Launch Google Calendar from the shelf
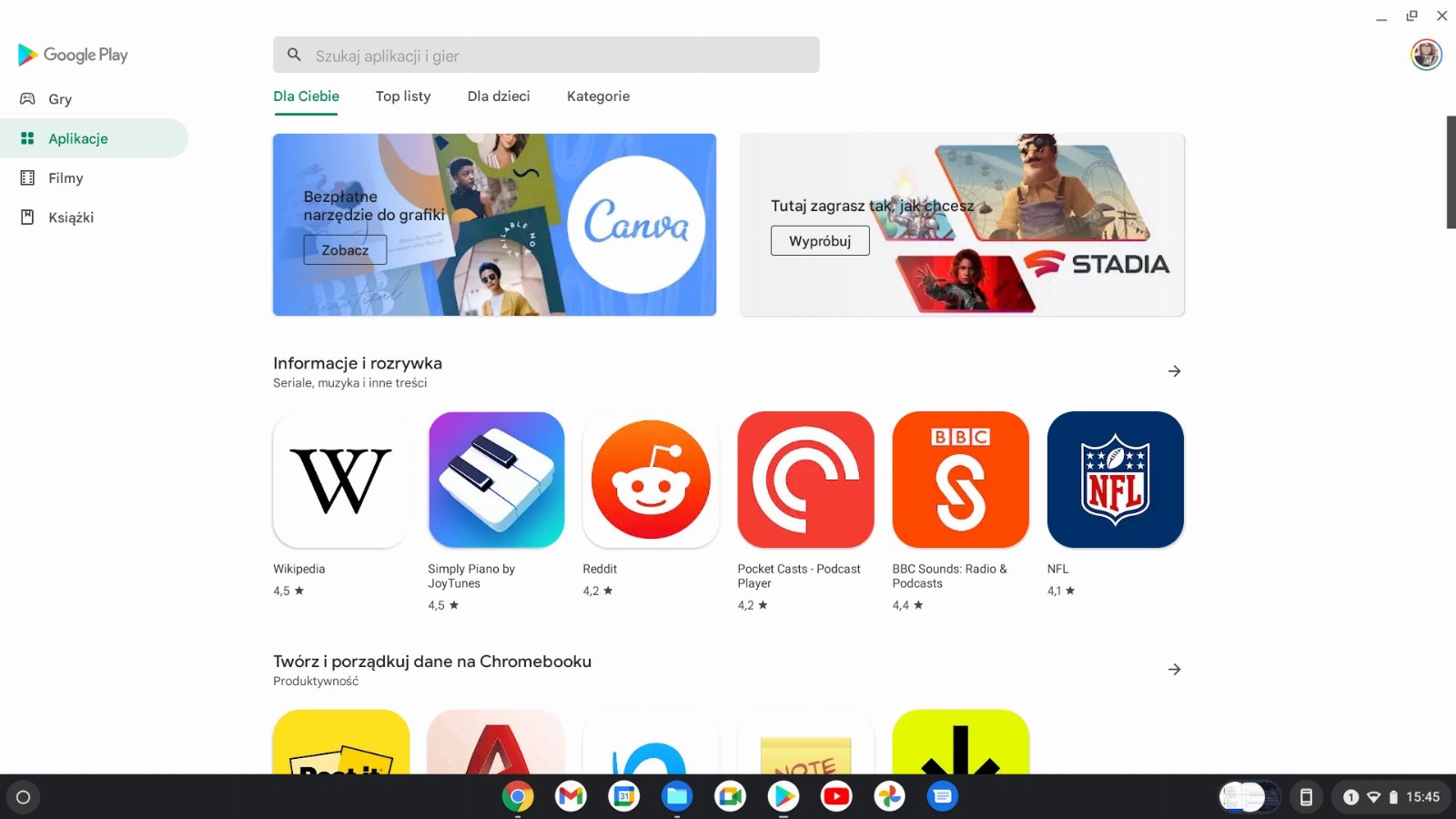Screen dimensions: 1456x819 click(x=623, y=797)
